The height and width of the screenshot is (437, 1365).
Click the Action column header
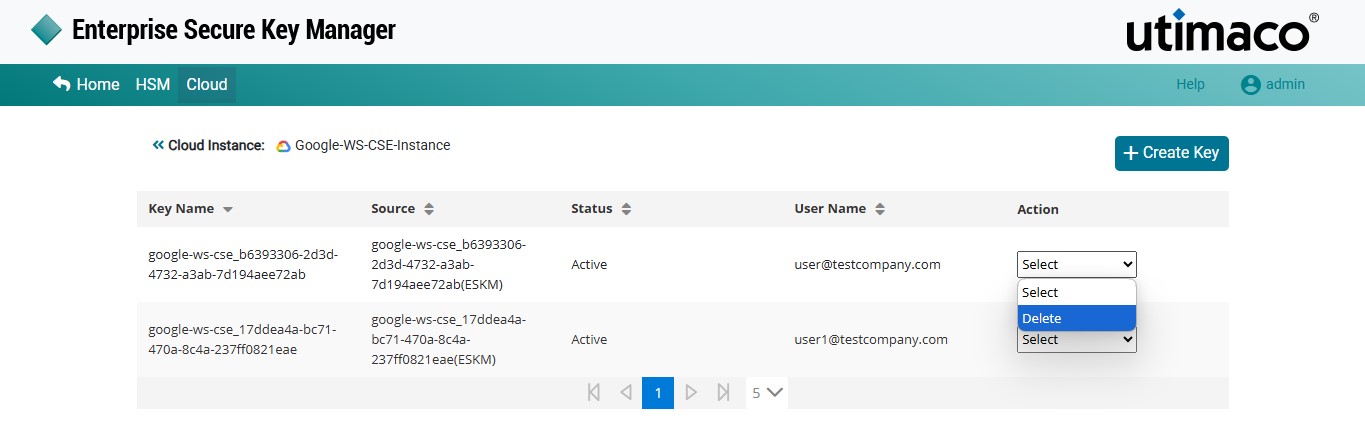point(1038,209)
